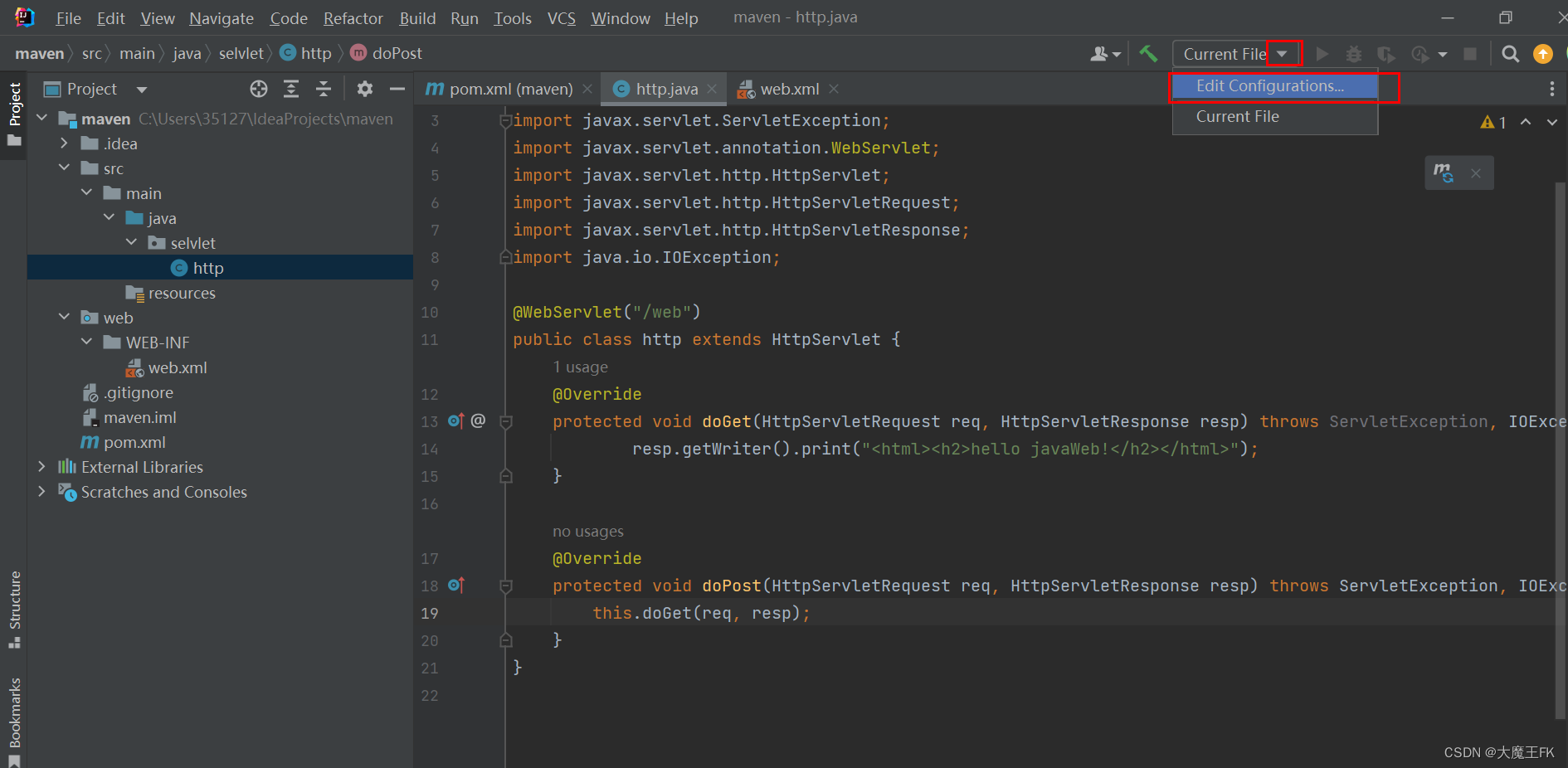Open Search Everywhere magnifier icon
Image resolution: width=1568 pixels, height=768 pixels.
tap(1511, 54)
